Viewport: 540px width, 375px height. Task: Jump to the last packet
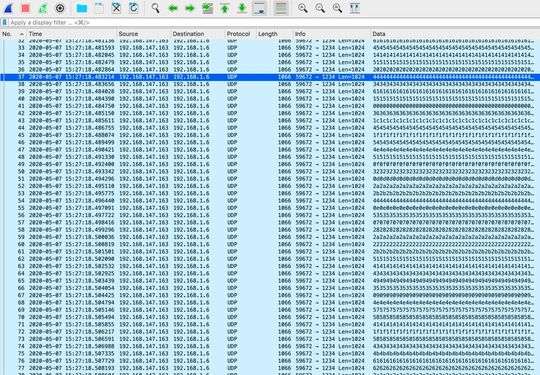point(242,8)
